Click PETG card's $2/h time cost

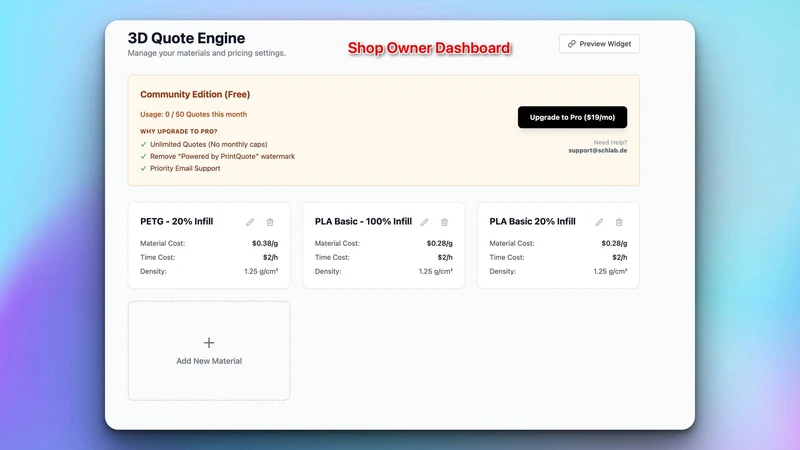point(270,257)
